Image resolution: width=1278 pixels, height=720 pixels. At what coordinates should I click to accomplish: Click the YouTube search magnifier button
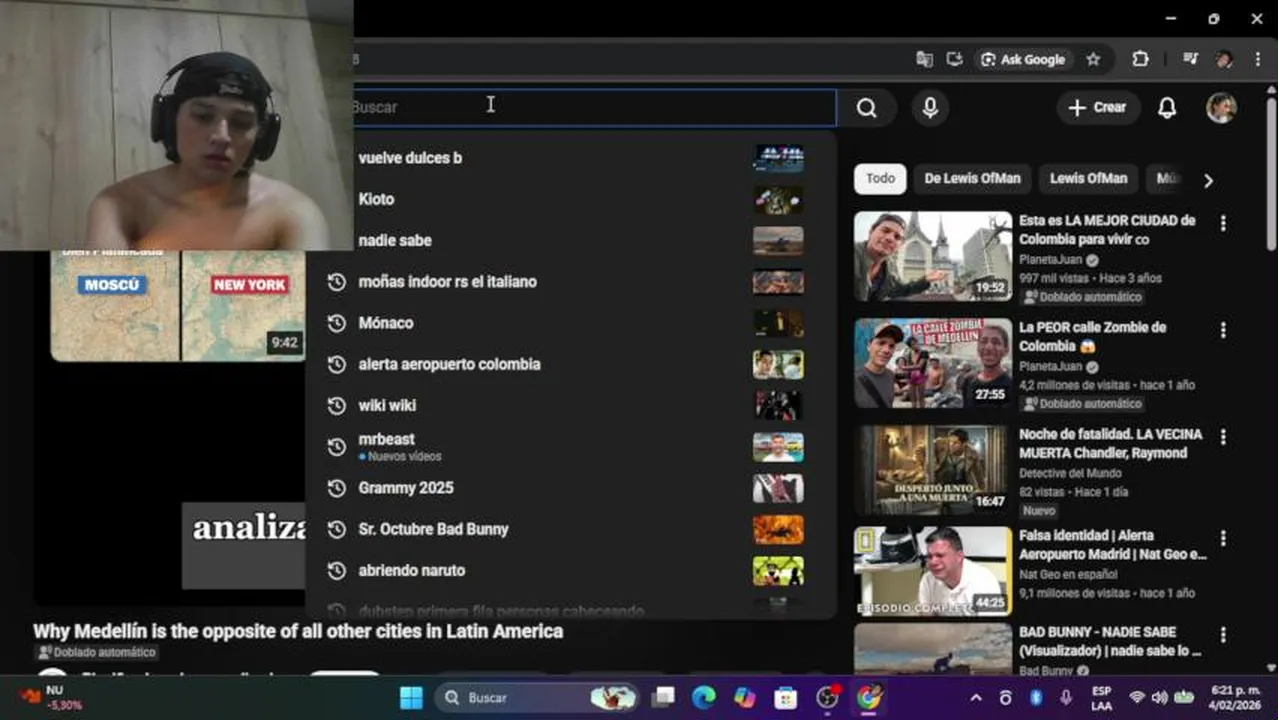coord(867,108)
